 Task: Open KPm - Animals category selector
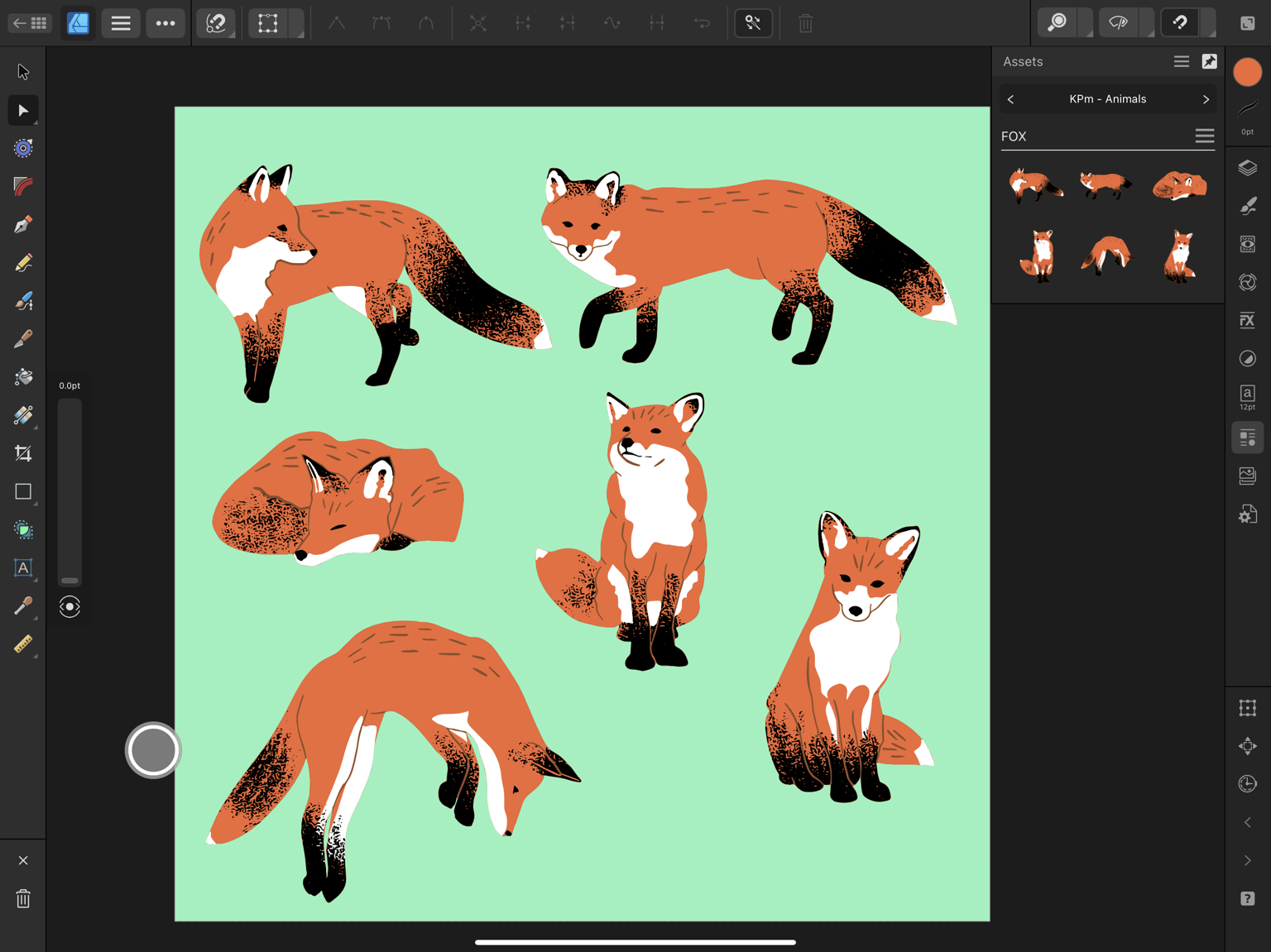(1108, 99)
